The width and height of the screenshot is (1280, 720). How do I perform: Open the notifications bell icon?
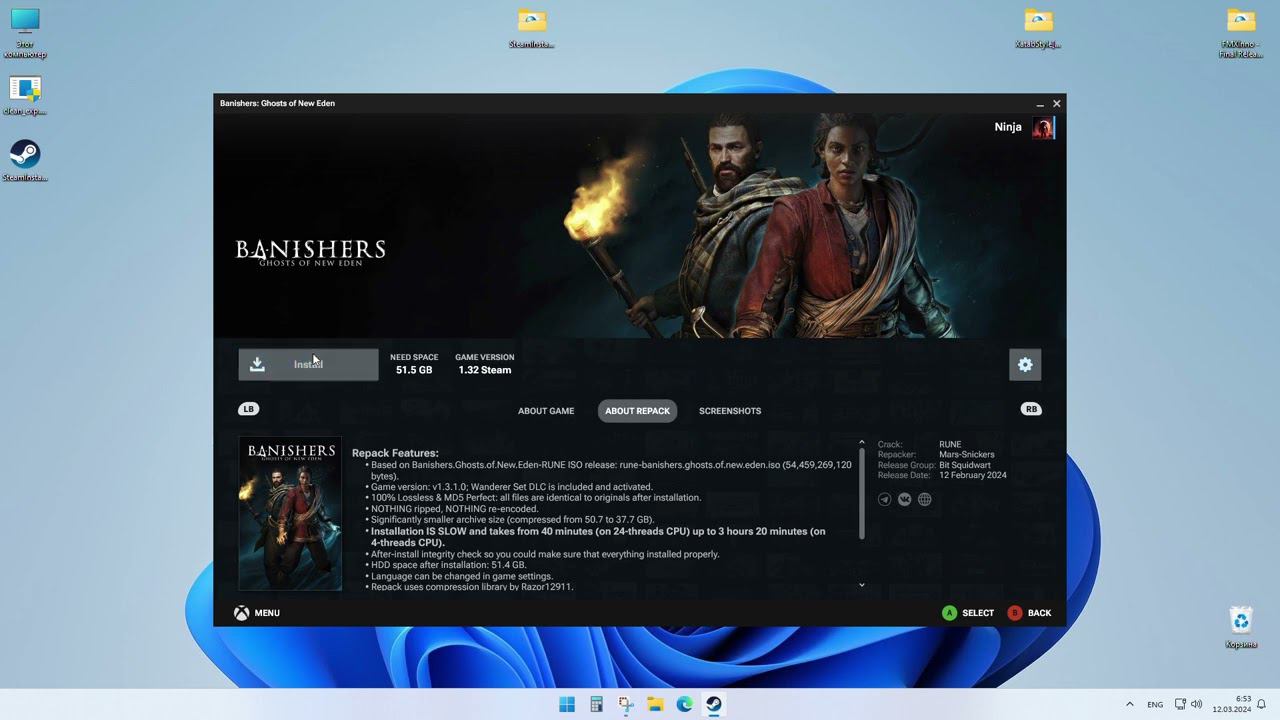1262,704
